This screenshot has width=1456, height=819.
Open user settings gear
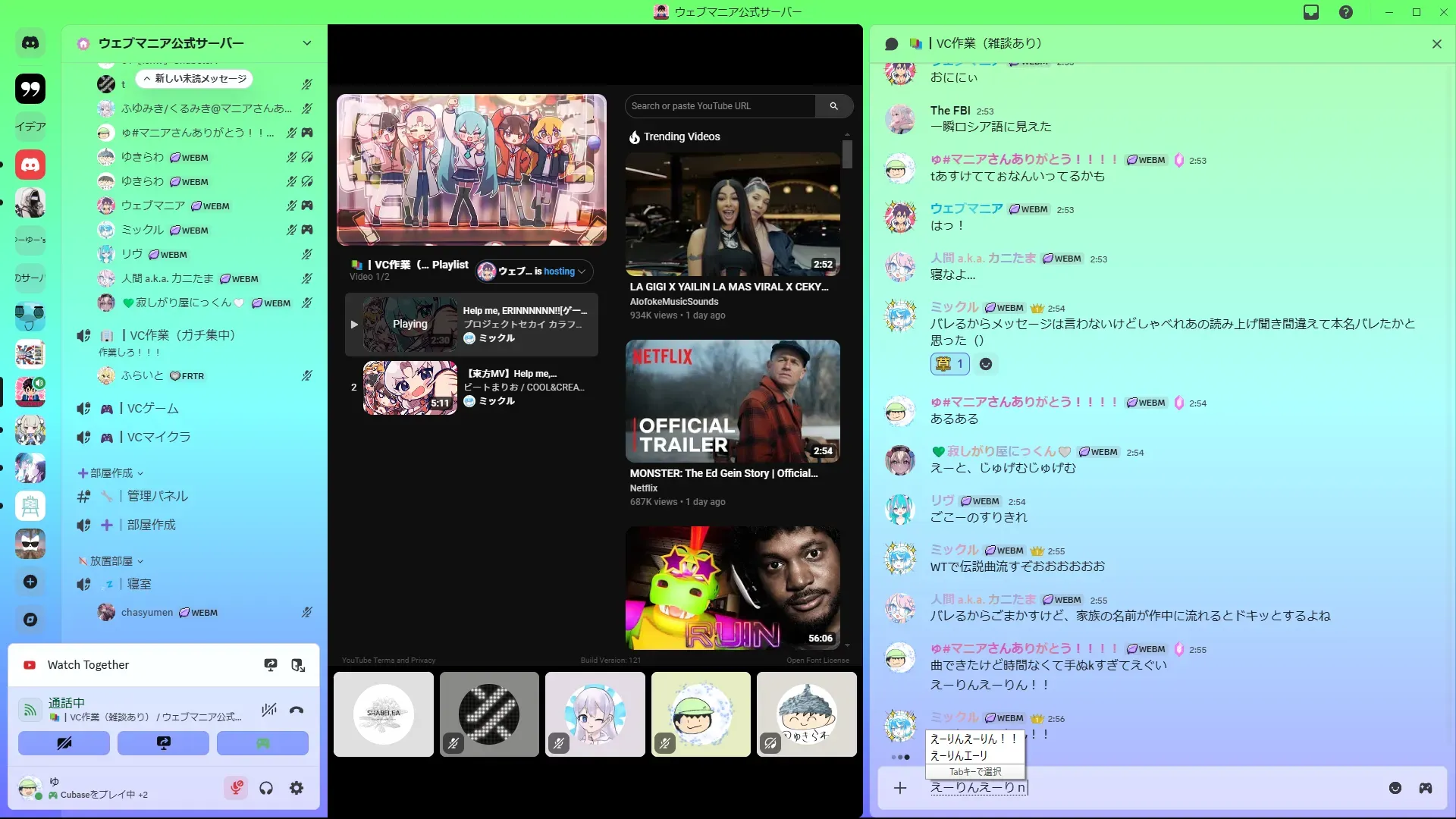(x=297, y=788)
